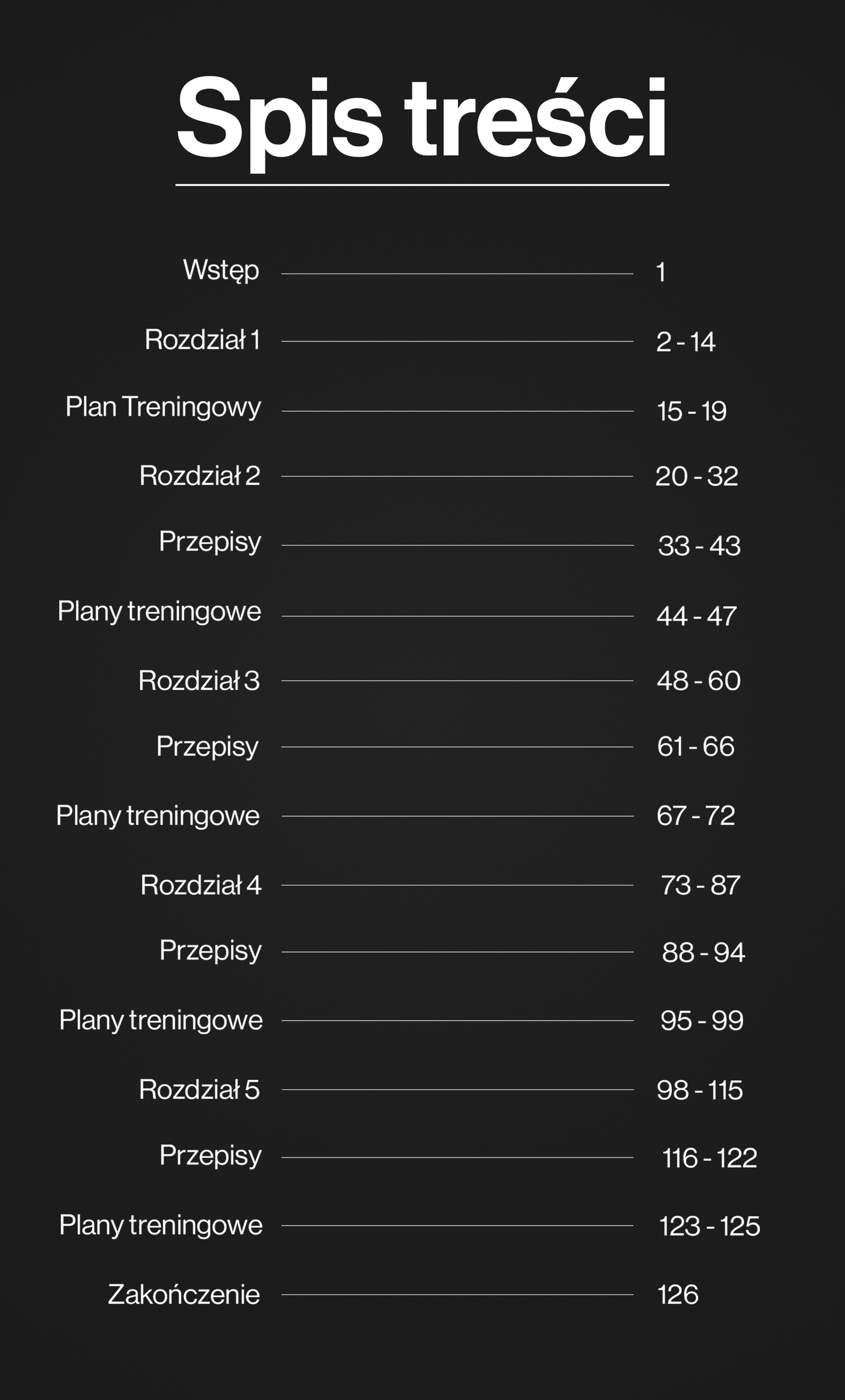Open the Zakończenie entry
This screenshot has height=1400, width=845.
[184, 1294]
